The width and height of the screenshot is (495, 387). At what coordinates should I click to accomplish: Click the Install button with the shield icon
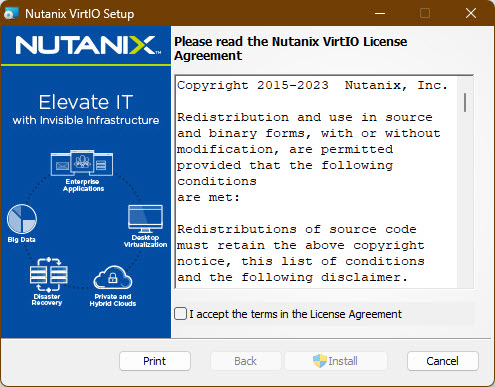(336, 361)
